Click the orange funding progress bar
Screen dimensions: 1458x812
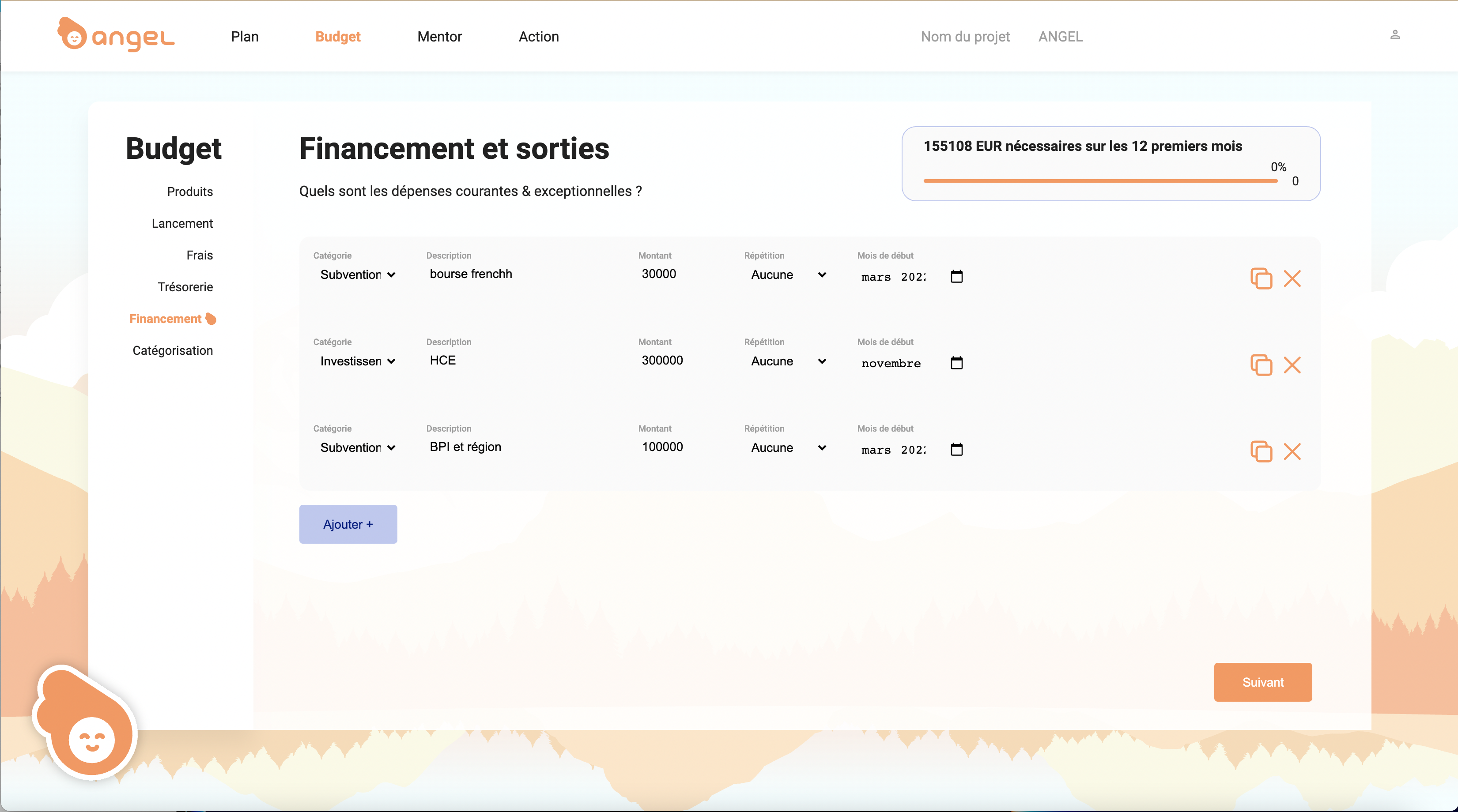click(1100, 181)
